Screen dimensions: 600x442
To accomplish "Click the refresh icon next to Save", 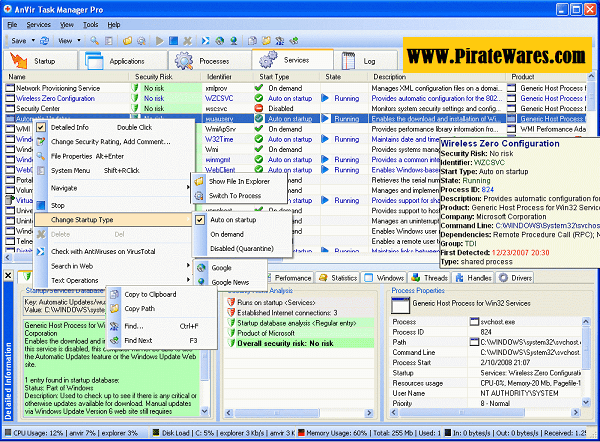I will click(x=45, y=41).
